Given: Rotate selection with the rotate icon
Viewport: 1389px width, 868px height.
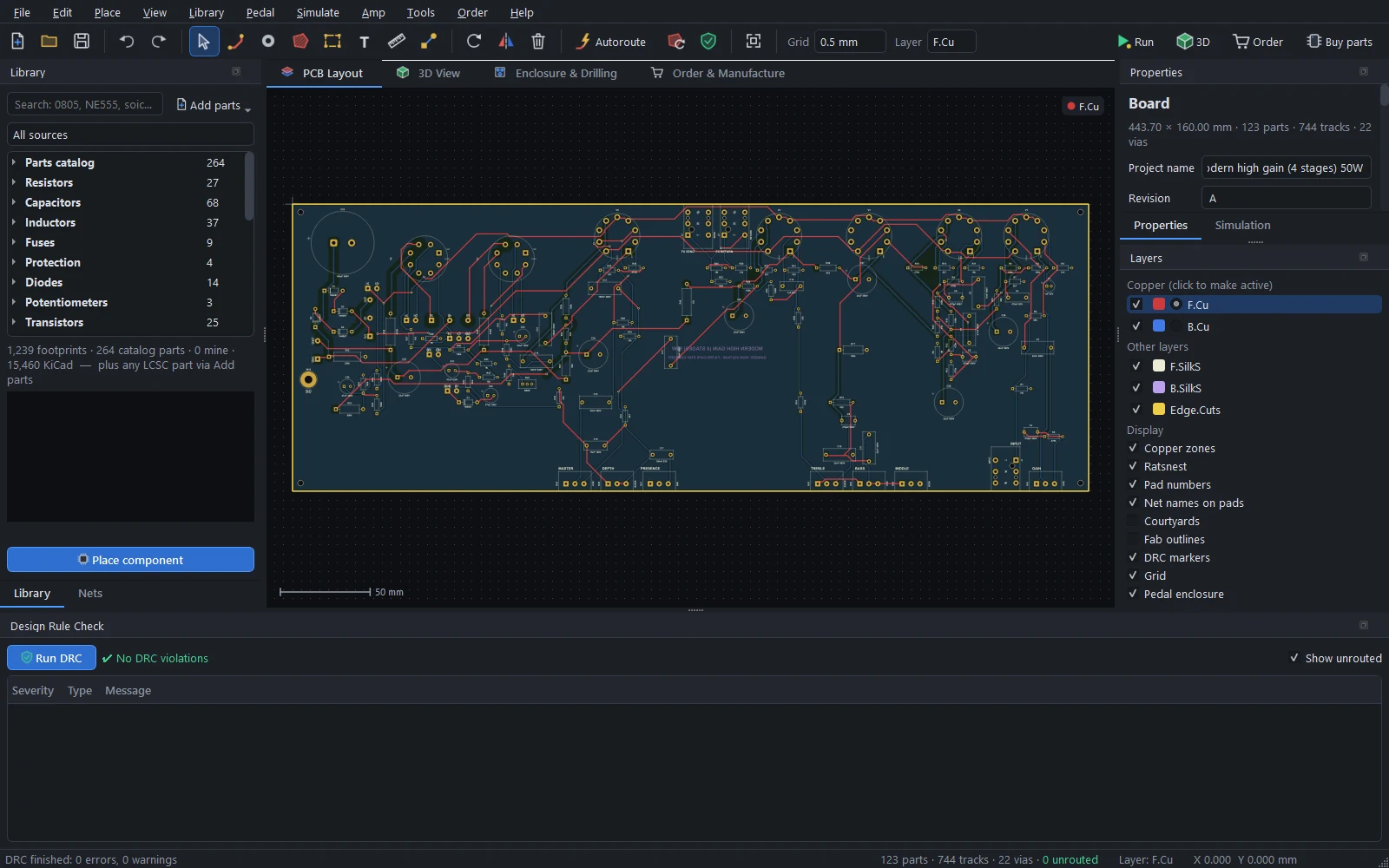Looking at the screenshot, I should pyautogui.click(x=474, y=41).
